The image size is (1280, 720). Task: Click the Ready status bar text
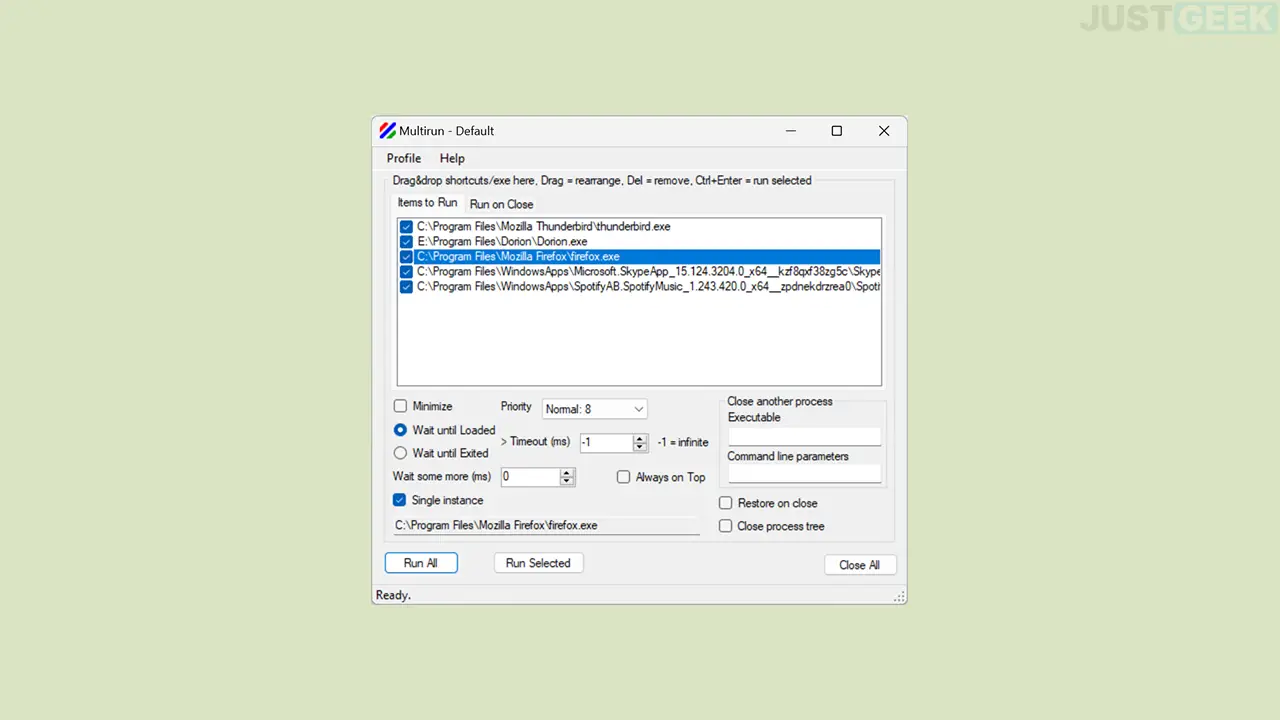coord(393,595)
